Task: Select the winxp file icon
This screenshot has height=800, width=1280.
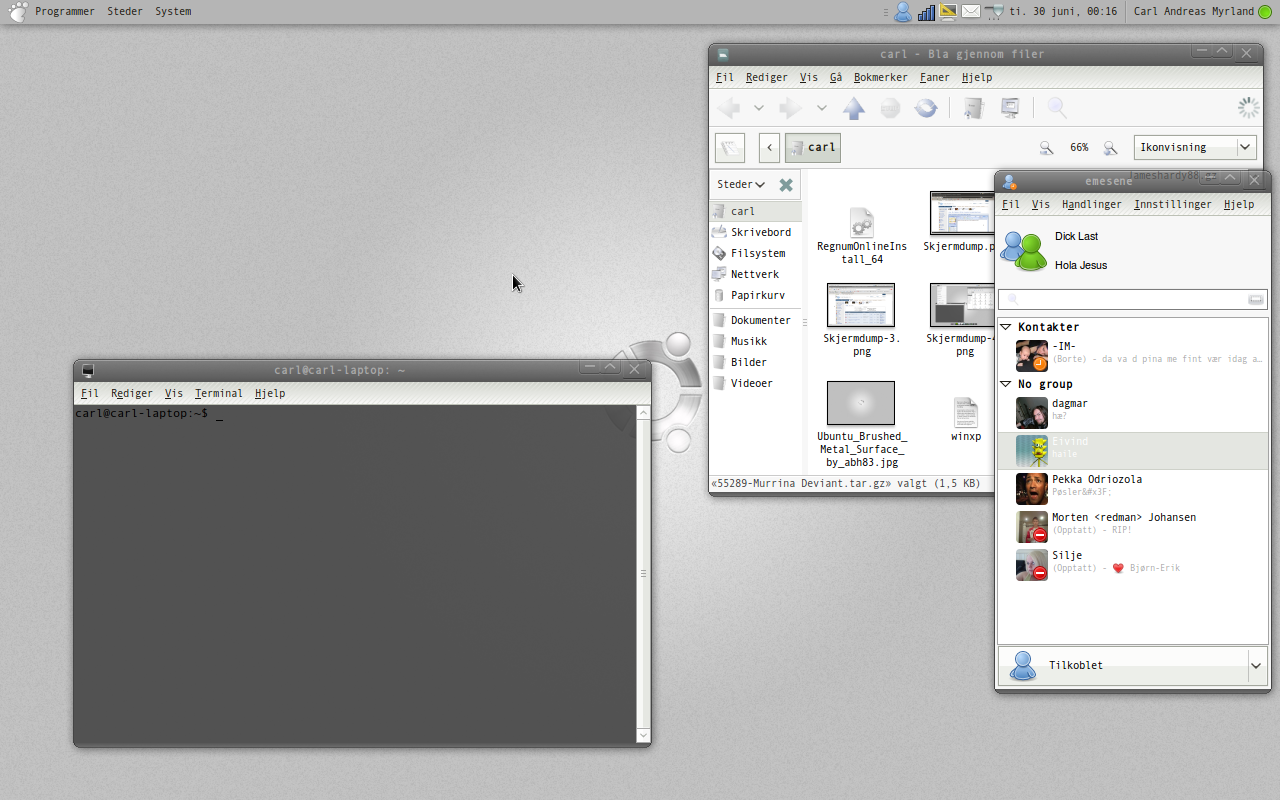Action: (965, 412)
